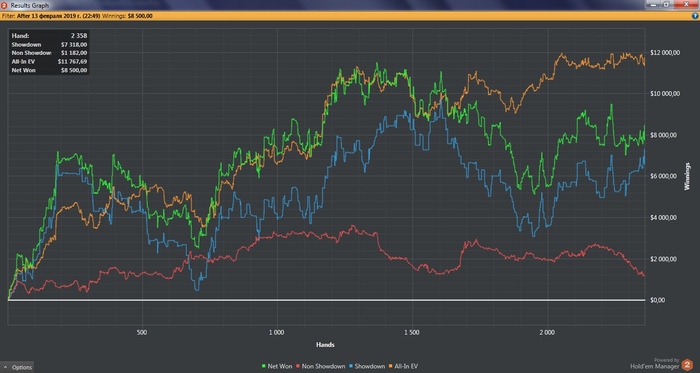The image size is (700, 373).
Task: Select the Hand count 2 358 value
Action: coord(79,36)
